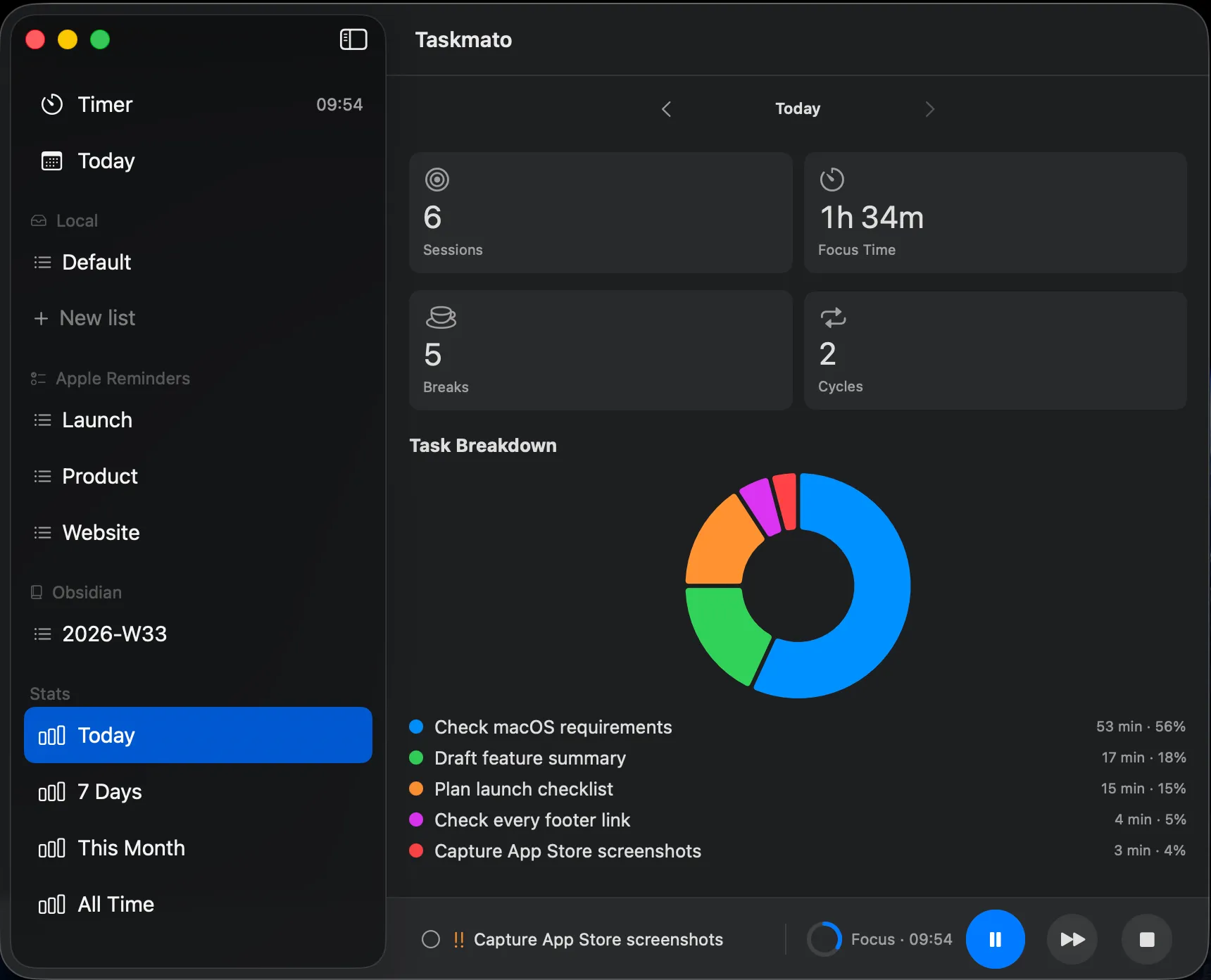
Task: Click the Cycles repeat icon
Action: [833, 318]
